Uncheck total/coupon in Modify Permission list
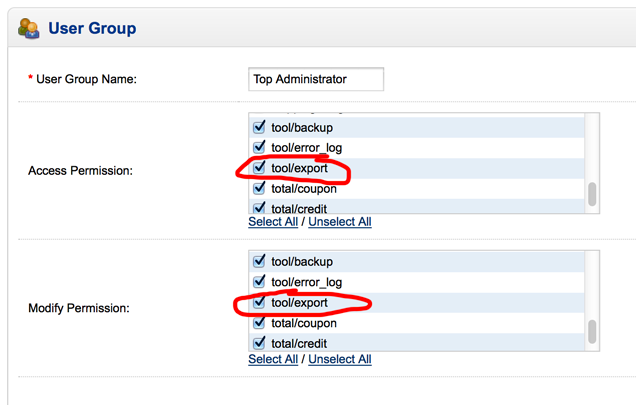This screenshot has width=636, height=405. pos(259,323)
